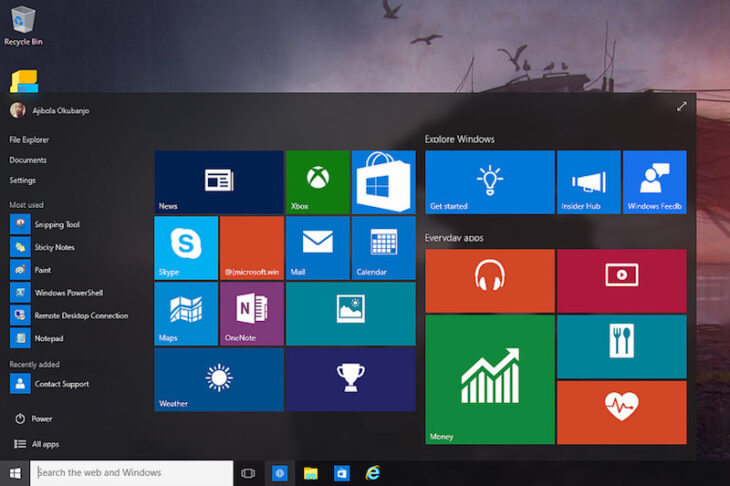Open the Calendar tile

[x=384, y=247]
